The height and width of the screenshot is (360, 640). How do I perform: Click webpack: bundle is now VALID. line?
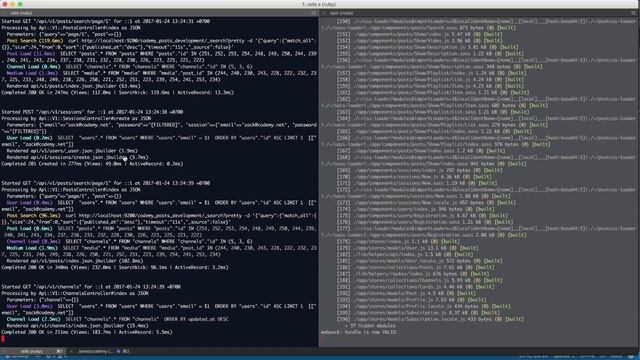359,332
